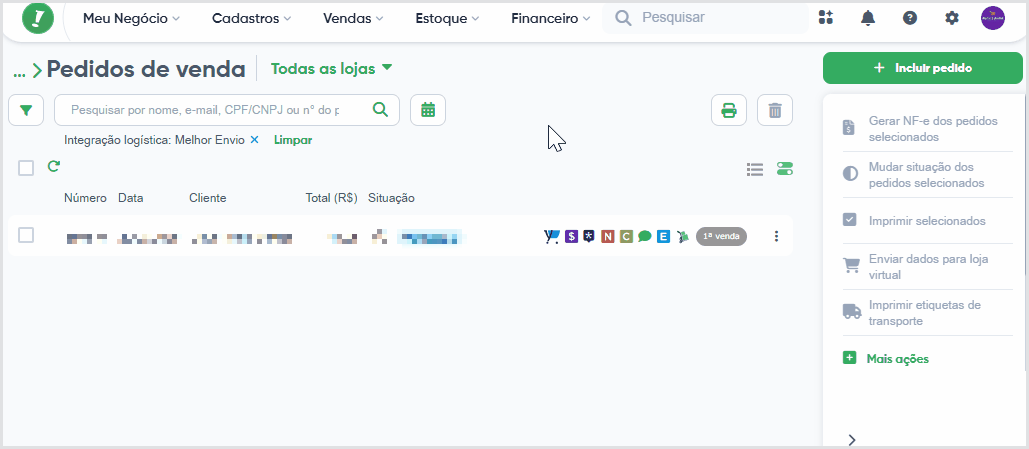Open the Cadastros menu

pos(251,19)
